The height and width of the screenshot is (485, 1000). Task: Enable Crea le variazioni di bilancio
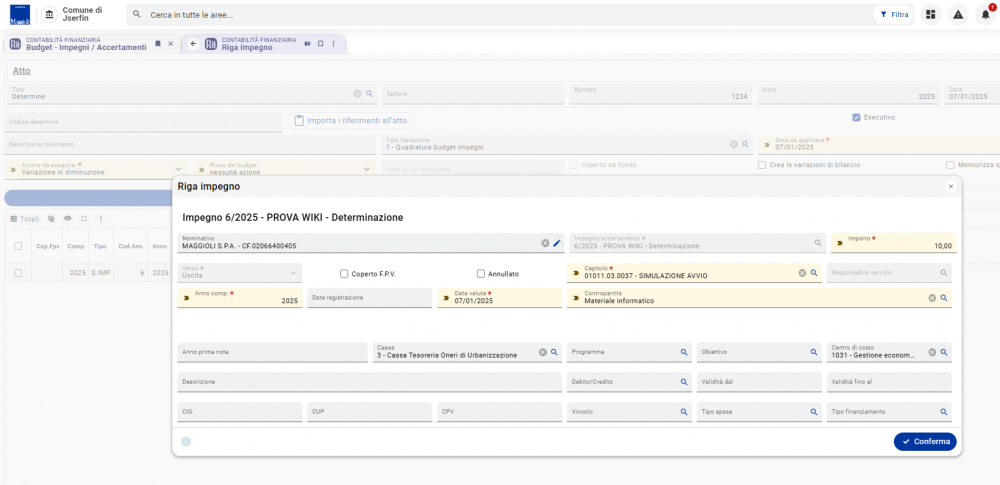click(761, 165)
